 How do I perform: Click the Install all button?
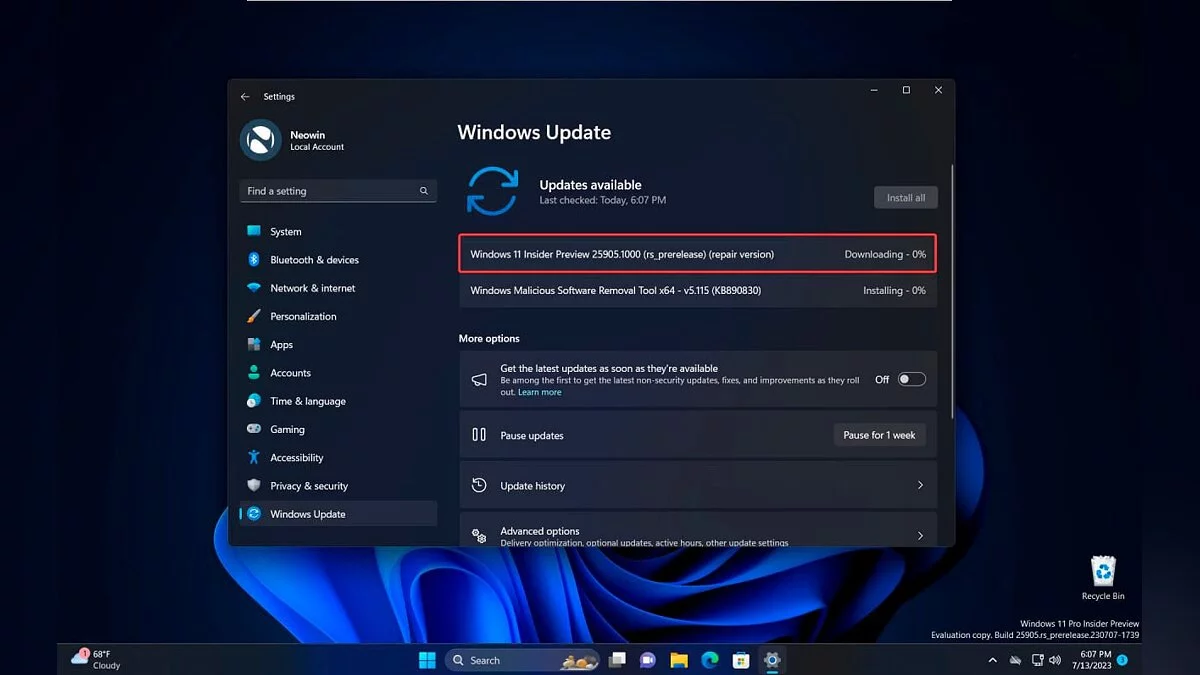point(906,198)
